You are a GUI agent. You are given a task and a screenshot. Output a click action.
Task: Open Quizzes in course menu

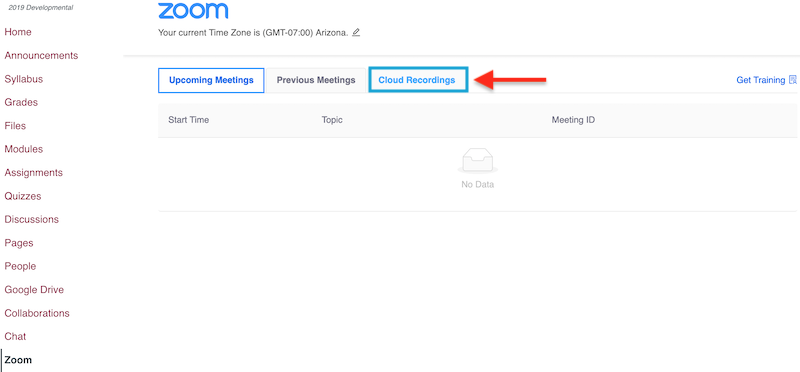23,196
